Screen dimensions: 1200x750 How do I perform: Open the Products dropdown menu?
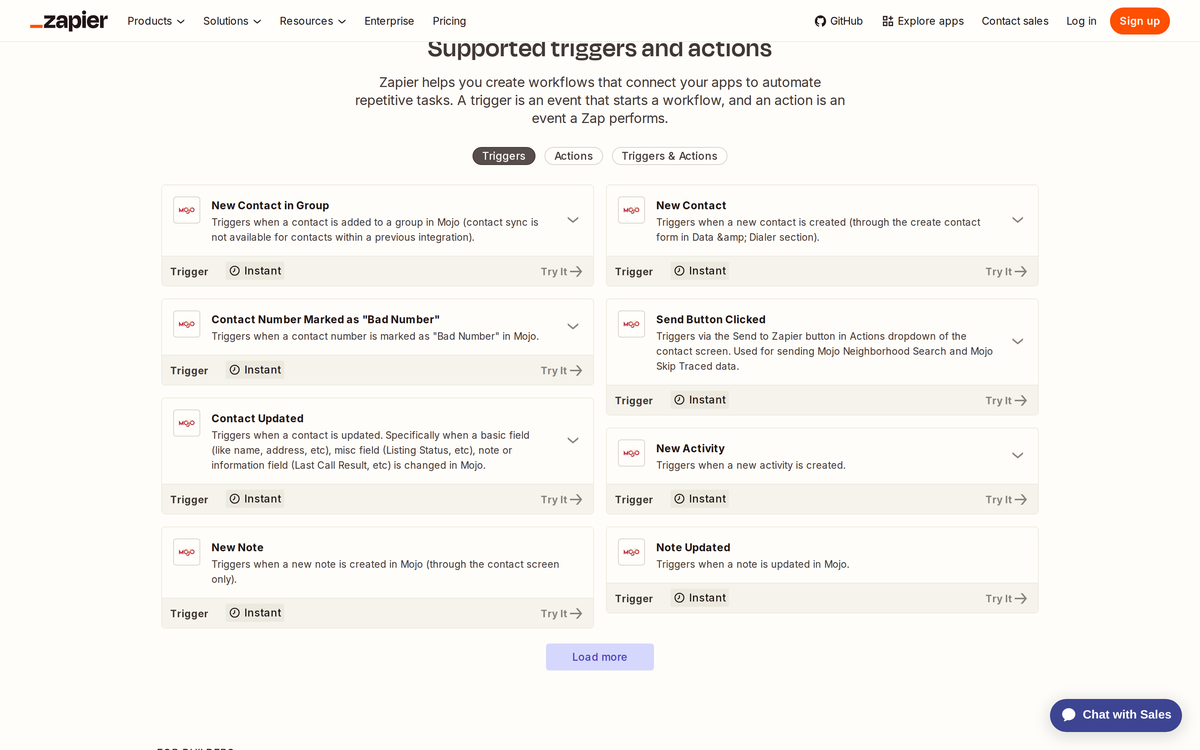coord(156,21)
